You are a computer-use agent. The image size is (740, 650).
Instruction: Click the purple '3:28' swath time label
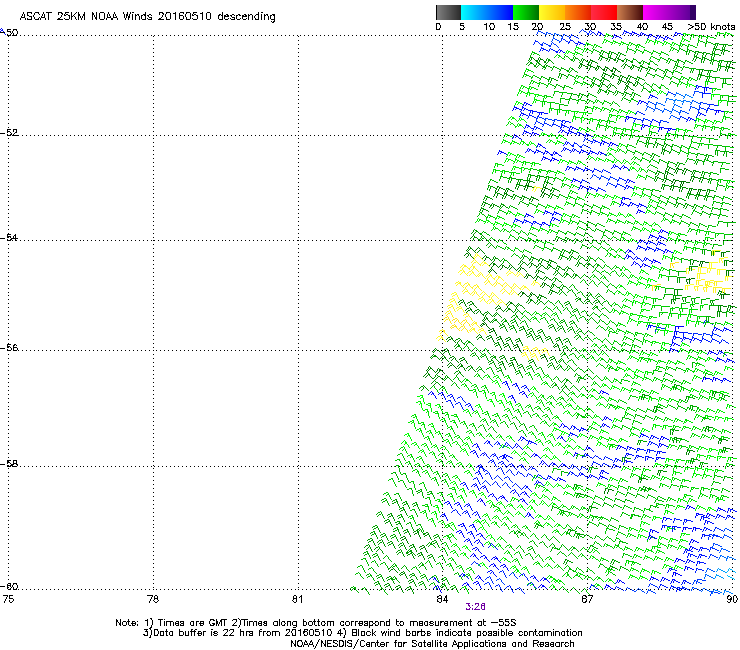(x=475, y=607)
